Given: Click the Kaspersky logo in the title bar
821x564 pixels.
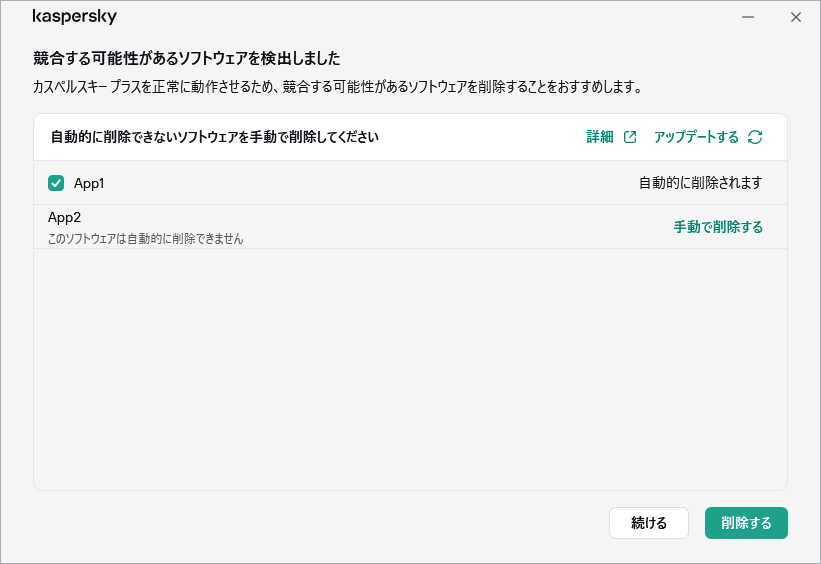Looking at the screenshot, I should (x=74, y=17).
